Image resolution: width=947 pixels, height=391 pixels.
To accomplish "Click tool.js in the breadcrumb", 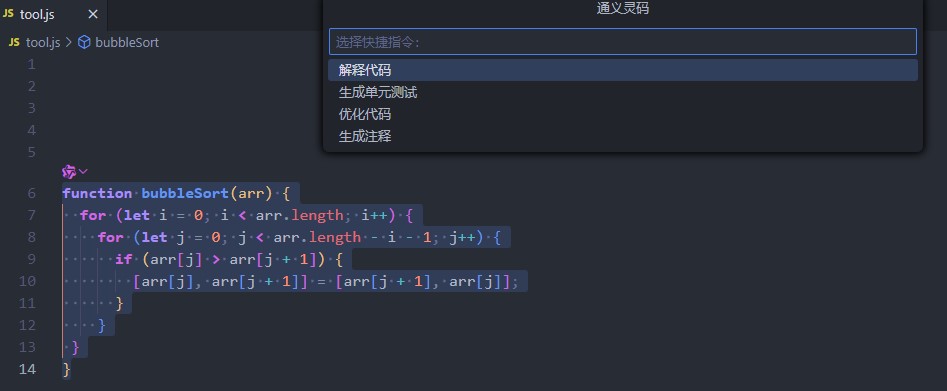I will tap(43, 43).
